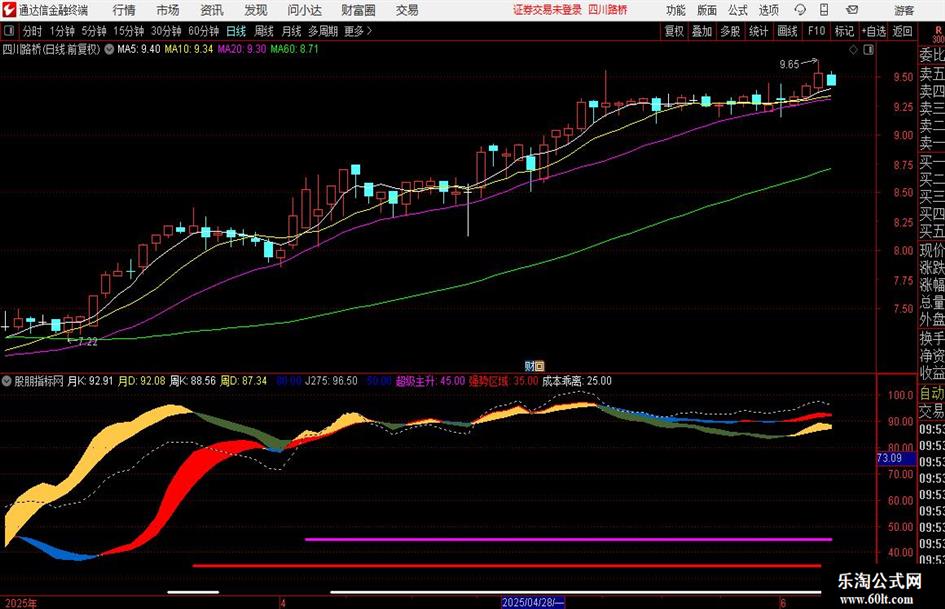
Task: Switch to 60分钟 period tab
Action: [203, 31]
